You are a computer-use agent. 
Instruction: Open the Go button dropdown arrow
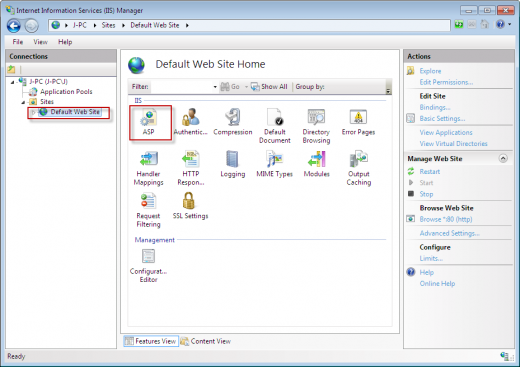click(x=246, y=87)
